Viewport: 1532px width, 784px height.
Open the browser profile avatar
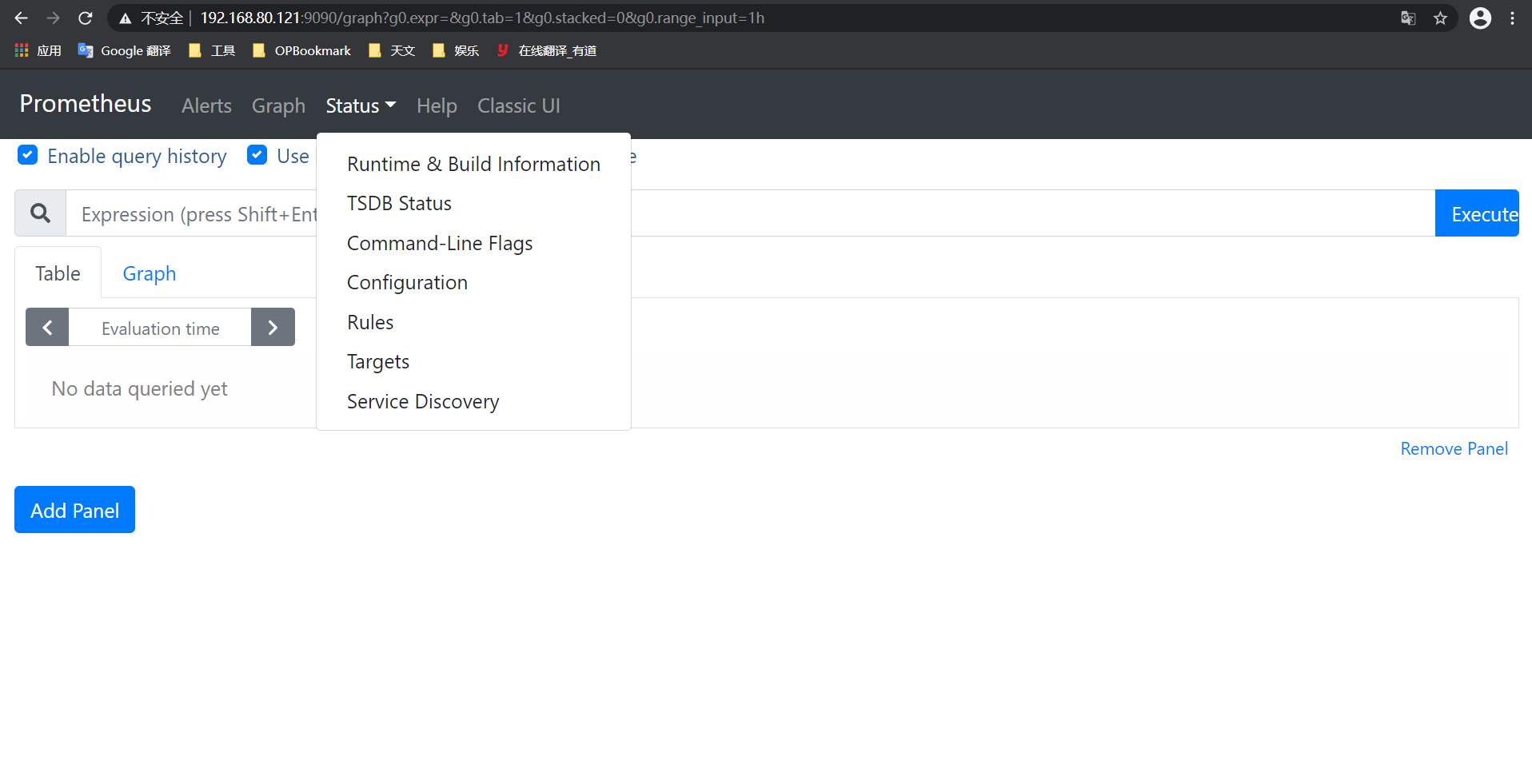tap(1480, 18)
